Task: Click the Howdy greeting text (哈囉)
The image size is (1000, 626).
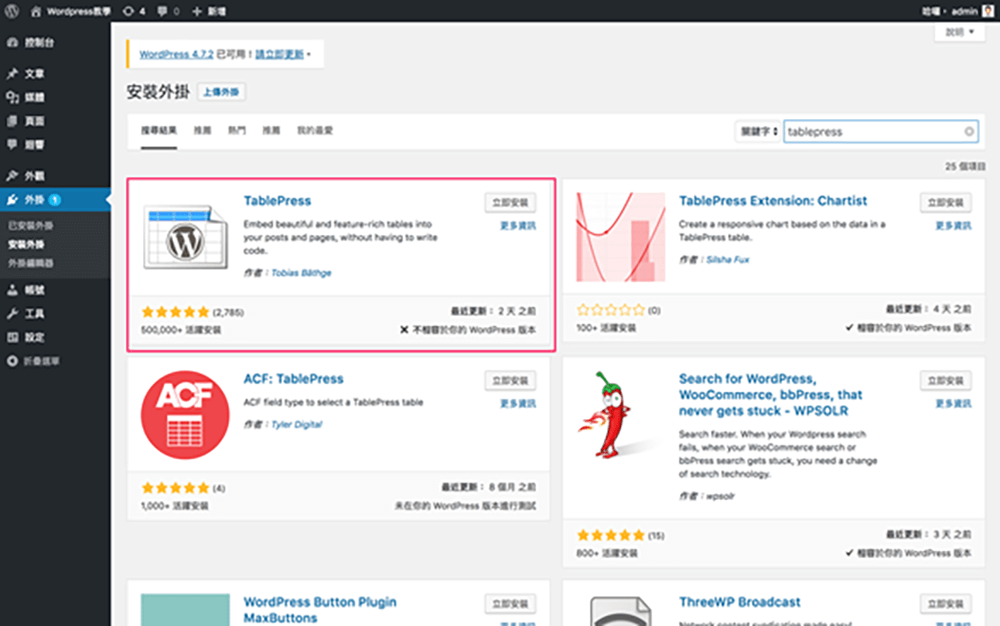Action: 932,11
